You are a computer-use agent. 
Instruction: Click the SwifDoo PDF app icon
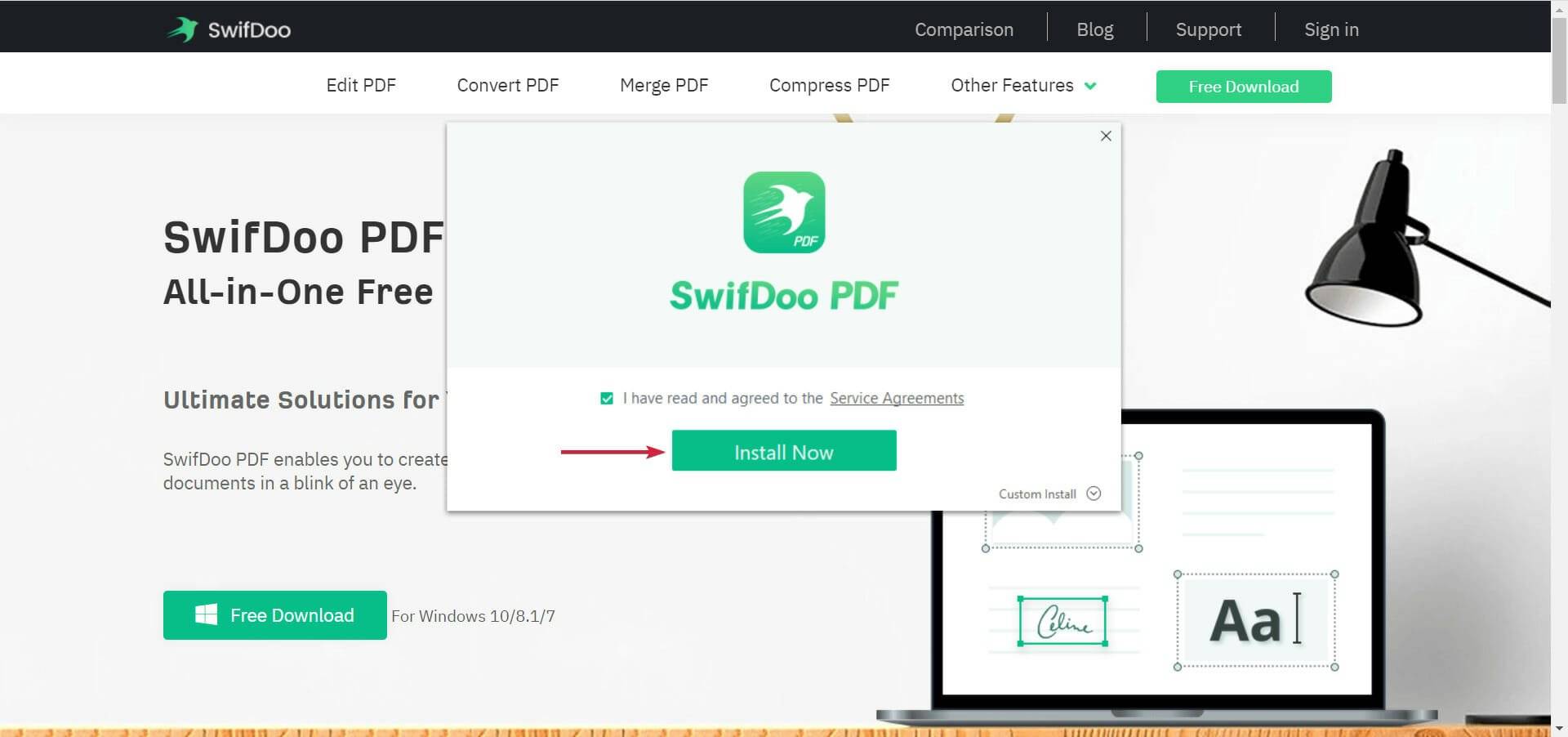pyautogui.click(x=784, y=212)
